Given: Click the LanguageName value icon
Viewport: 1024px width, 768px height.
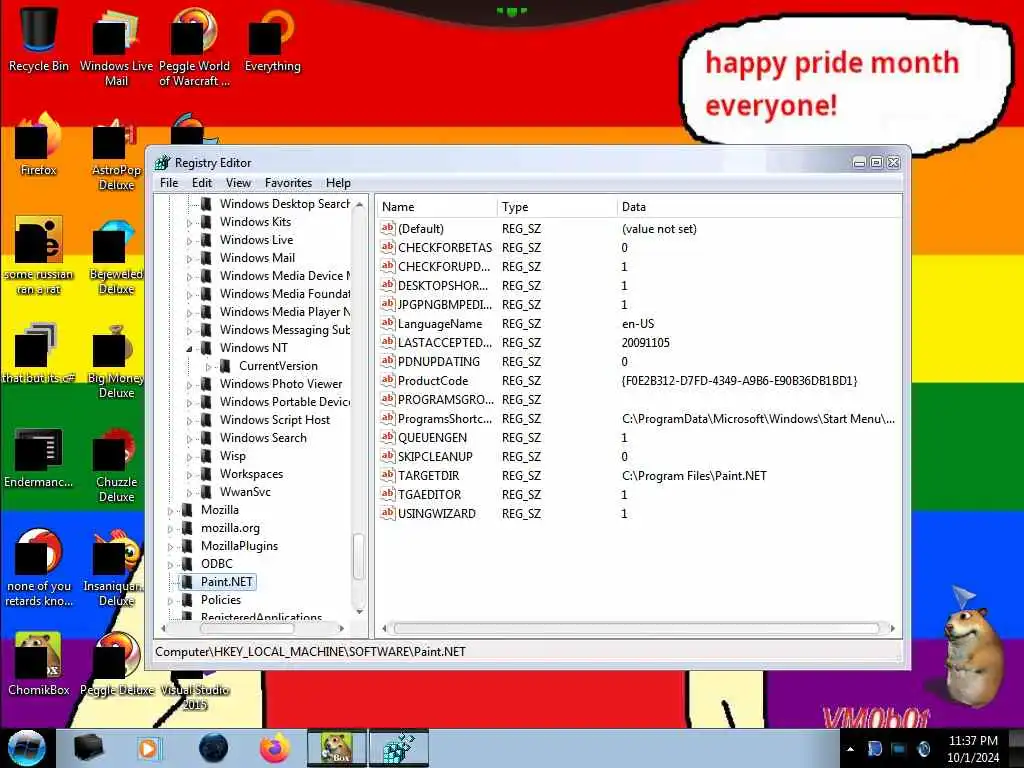Looking at the screenshot, I should tap(388, 323).
